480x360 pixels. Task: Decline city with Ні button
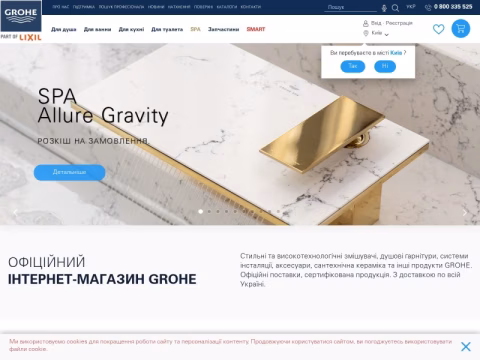(x=385, y=66)
